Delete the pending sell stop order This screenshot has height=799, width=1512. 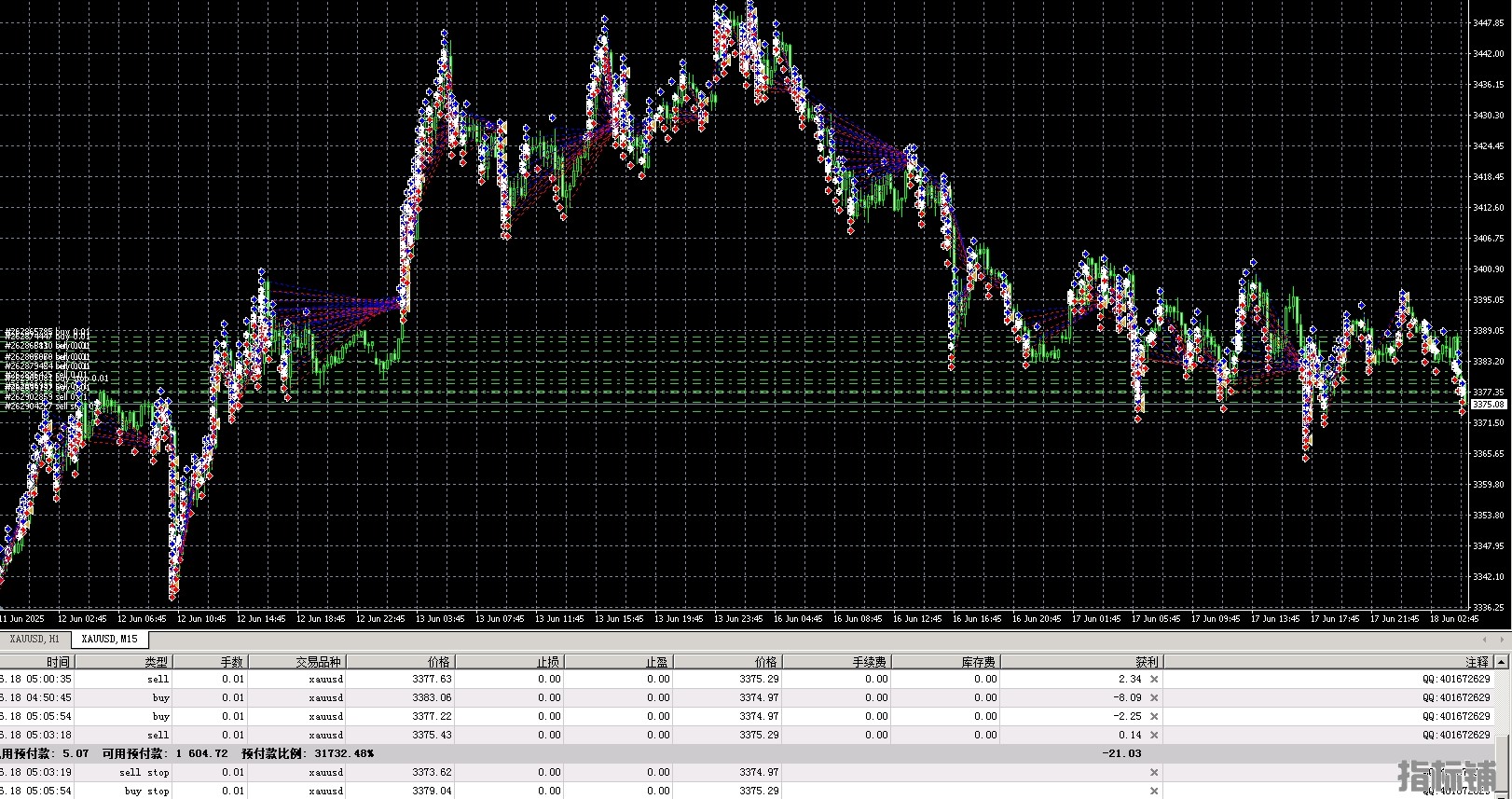click(x=1154, y=772)
